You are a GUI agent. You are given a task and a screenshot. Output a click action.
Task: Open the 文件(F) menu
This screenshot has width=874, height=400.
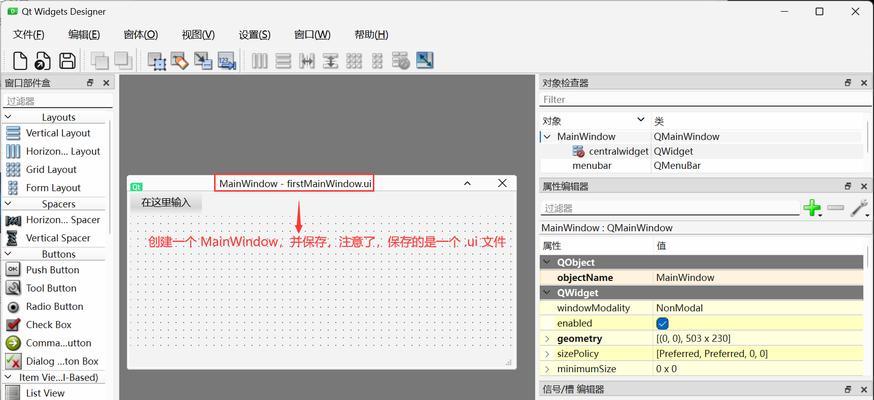click(28, 35)
